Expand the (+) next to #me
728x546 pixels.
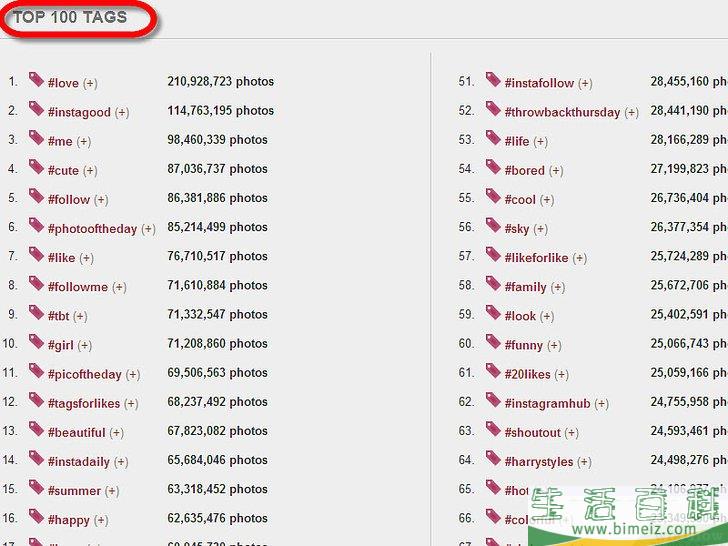point(84,142)
